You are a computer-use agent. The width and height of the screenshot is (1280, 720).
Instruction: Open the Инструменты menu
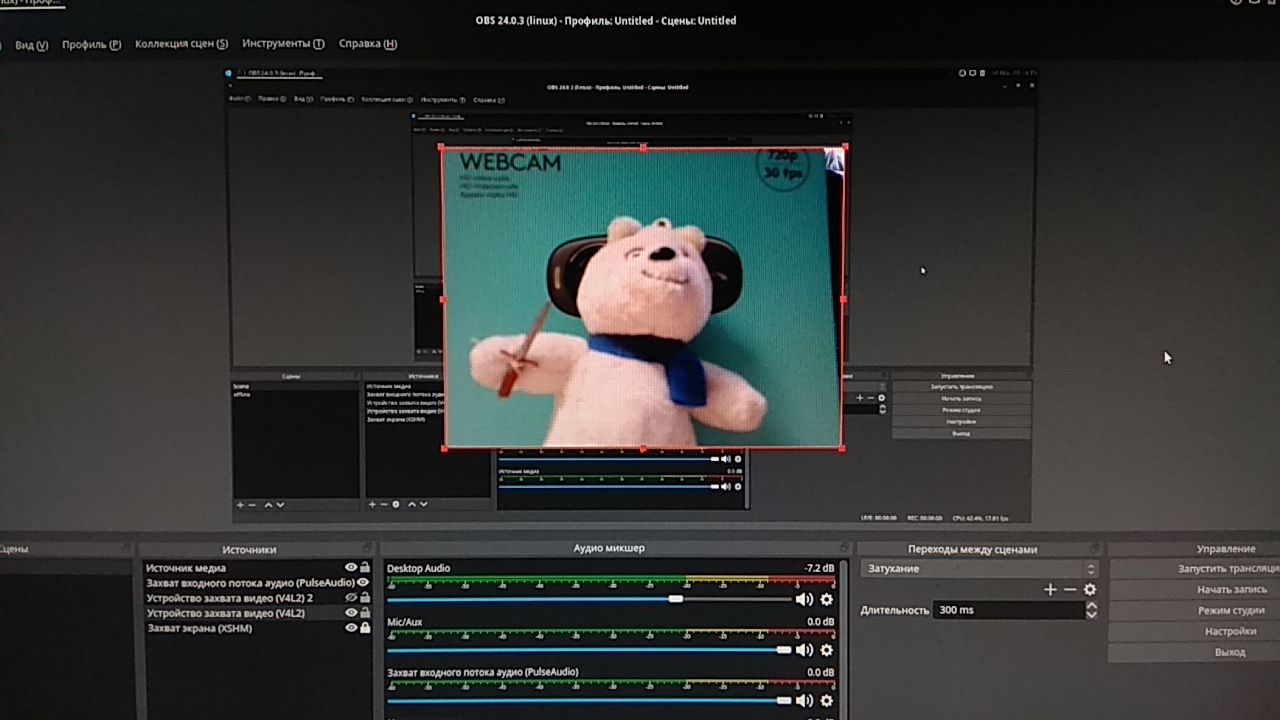(283, 44)
